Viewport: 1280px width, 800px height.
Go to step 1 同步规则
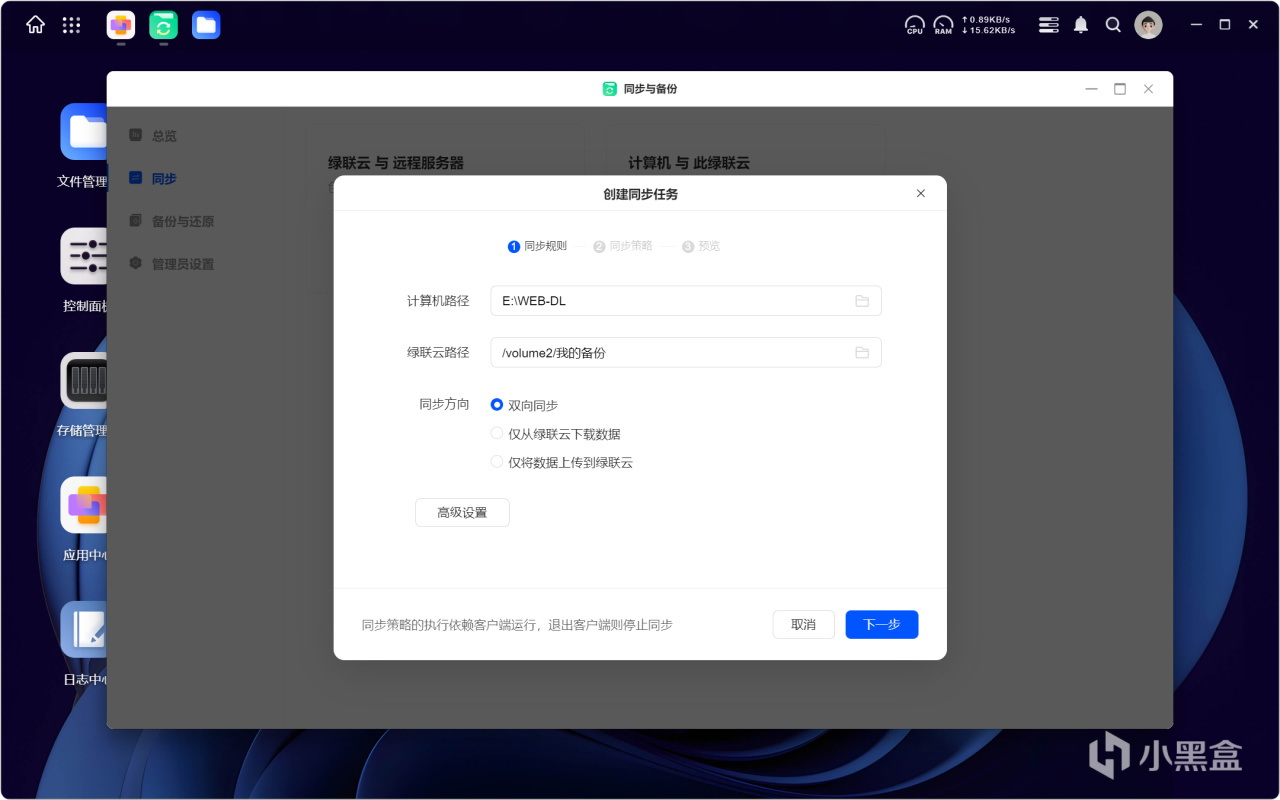click(x=537, y=246)
